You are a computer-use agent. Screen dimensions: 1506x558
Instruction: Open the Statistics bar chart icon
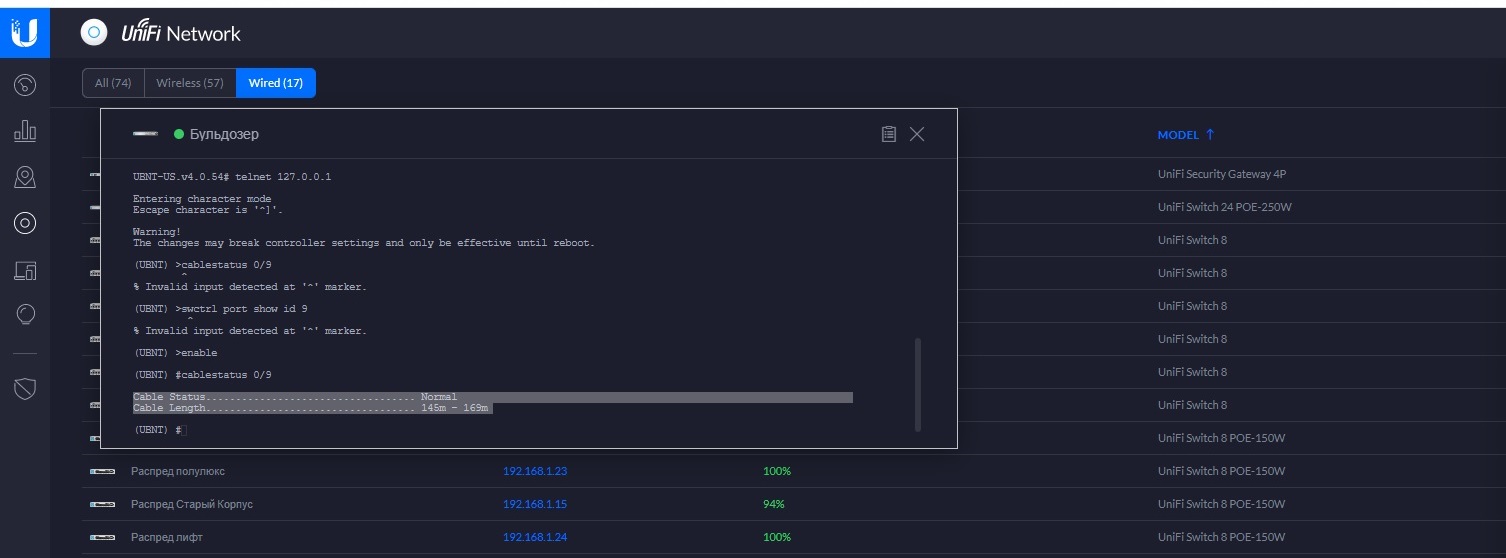(25, 131)
